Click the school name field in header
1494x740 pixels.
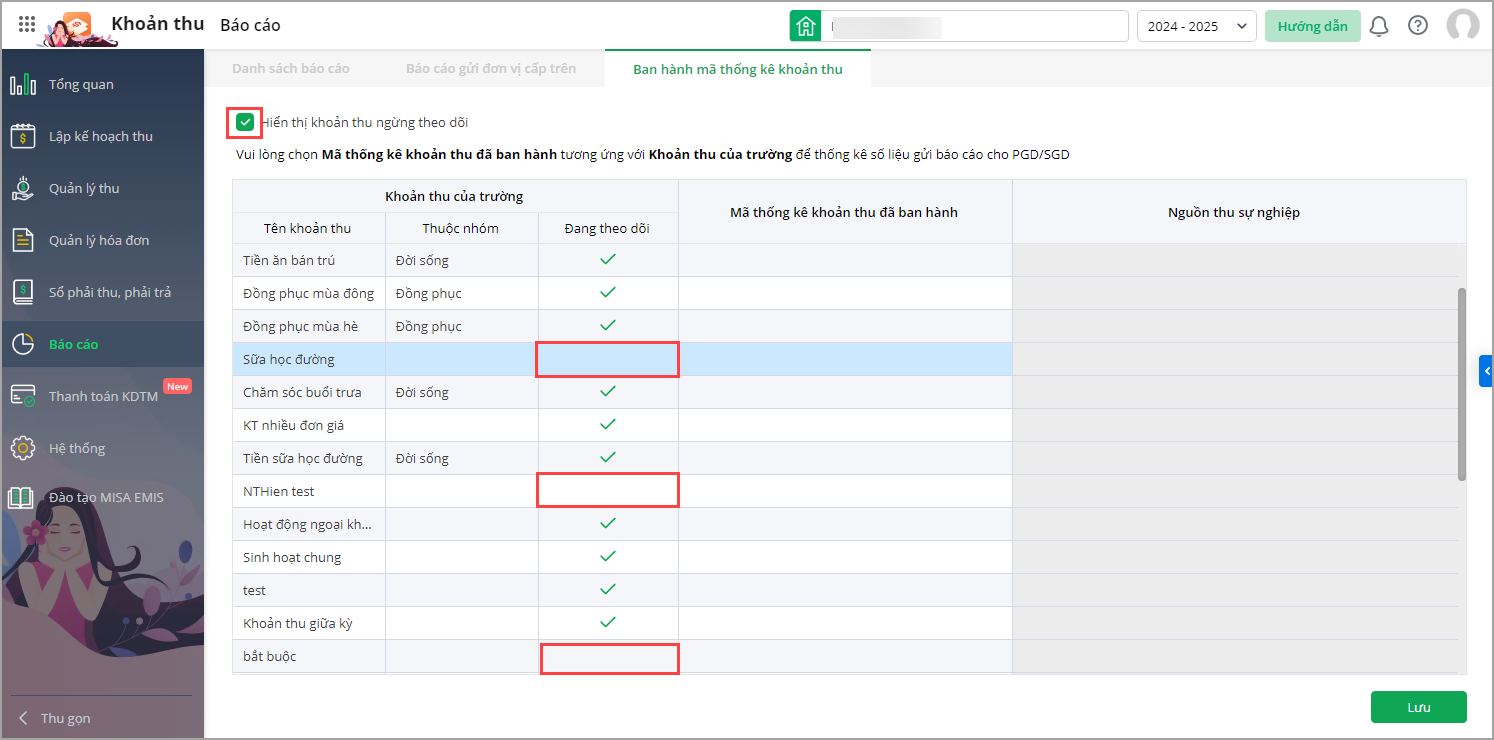[x=975, y=26]
